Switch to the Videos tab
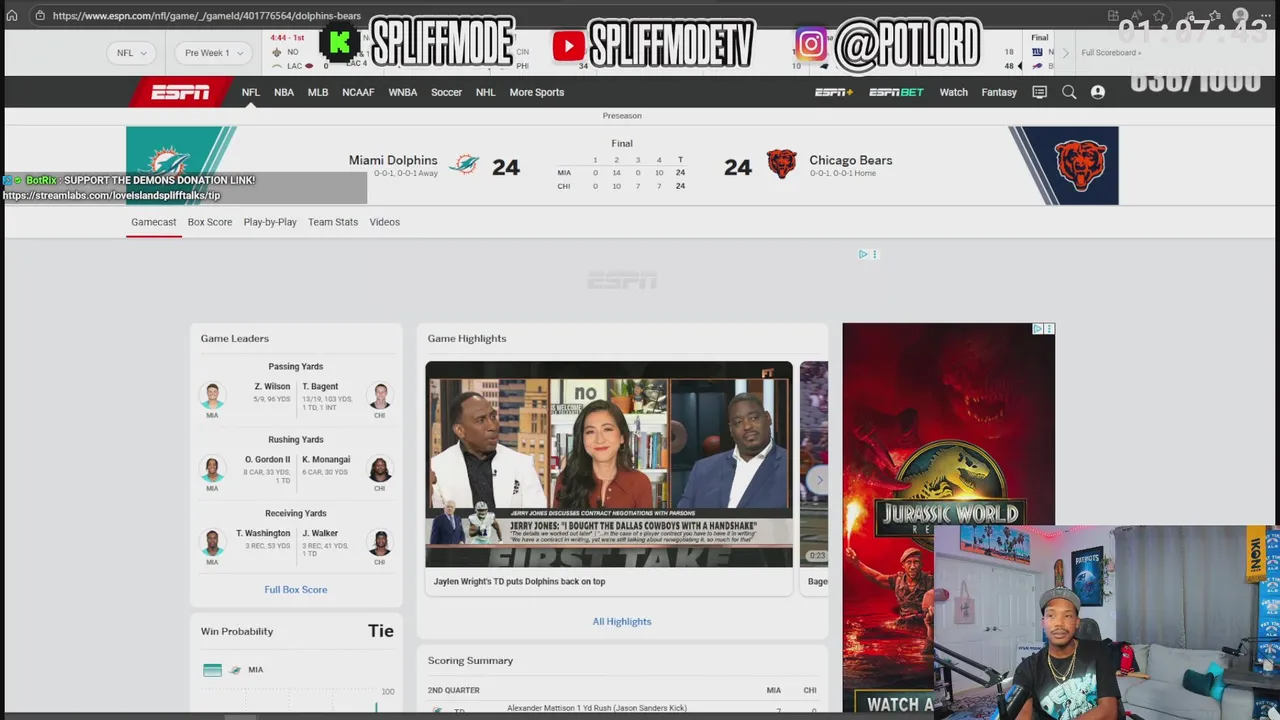The image size is (1280, 720). click(x=384, y=222)
